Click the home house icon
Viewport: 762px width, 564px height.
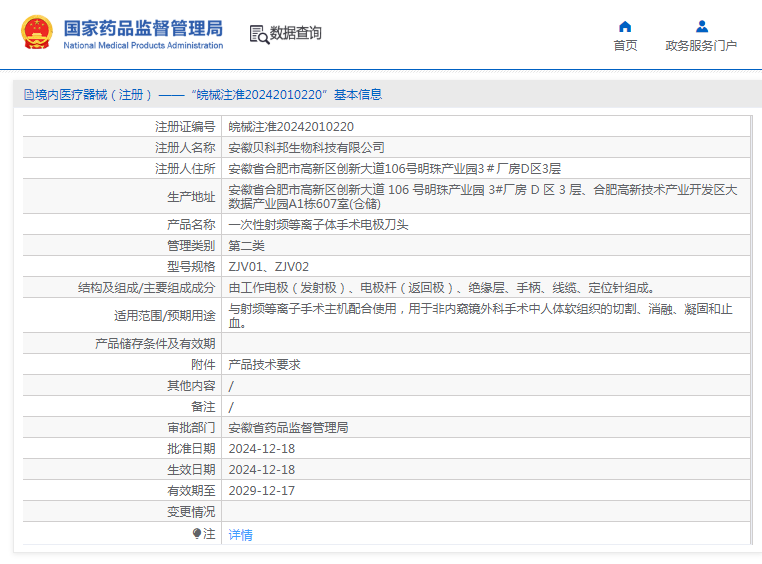point(625,26)
